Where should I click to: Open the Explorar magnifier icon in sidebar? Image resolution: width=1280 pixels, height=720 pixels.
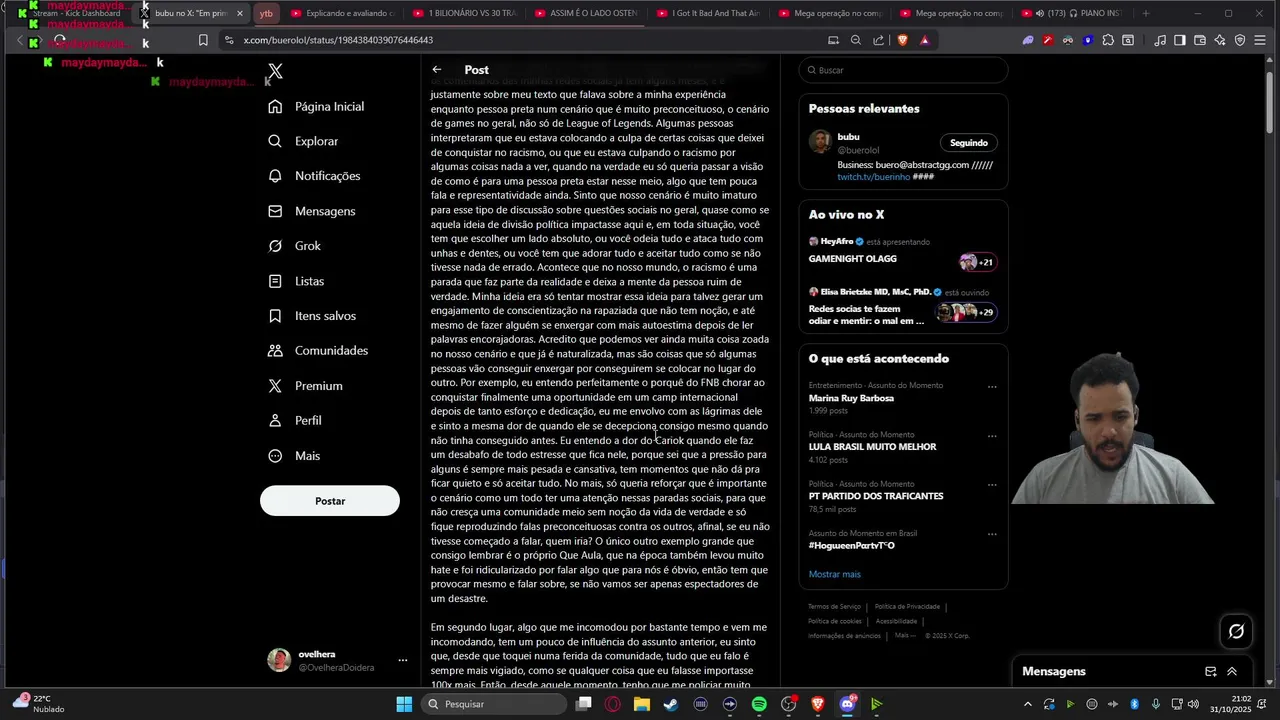point(275,141)
